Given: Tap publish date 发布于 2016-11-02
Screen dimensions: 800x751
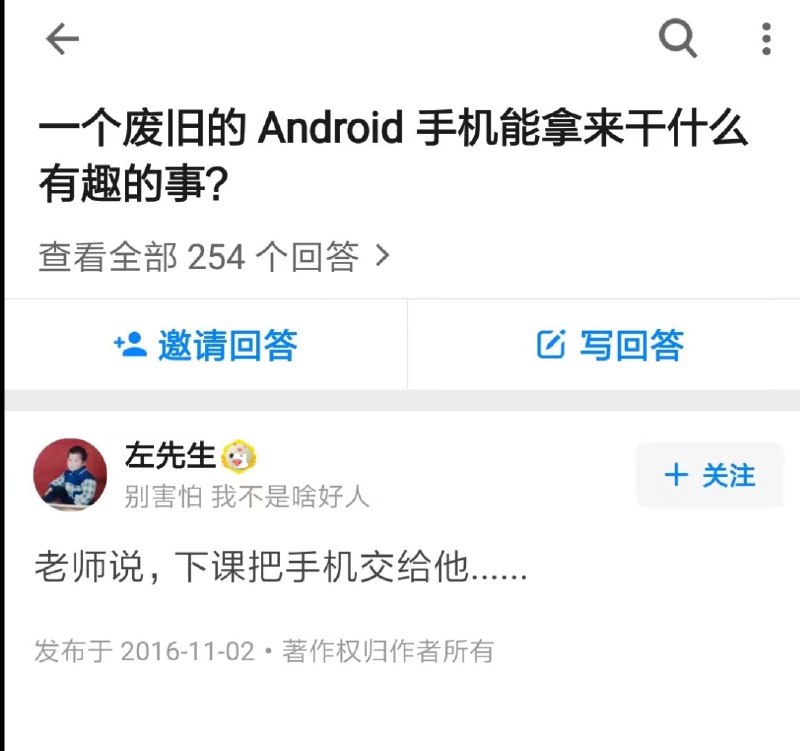Looking at the screenshot, I should [x=144, y=651].
